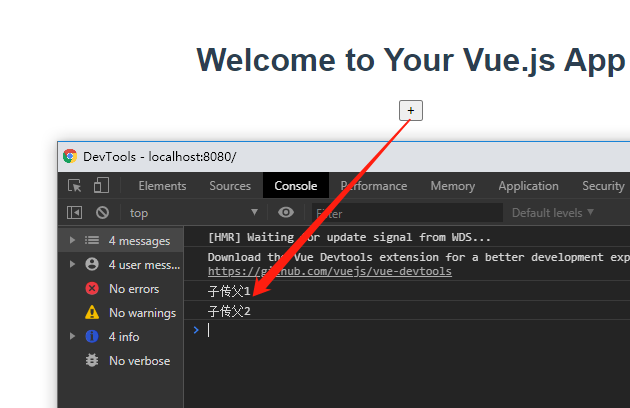The width and height of the screenshot is (630, 408).
Task: Click the Chrome icon in DevTools title bar
Action: pos(70,156)
